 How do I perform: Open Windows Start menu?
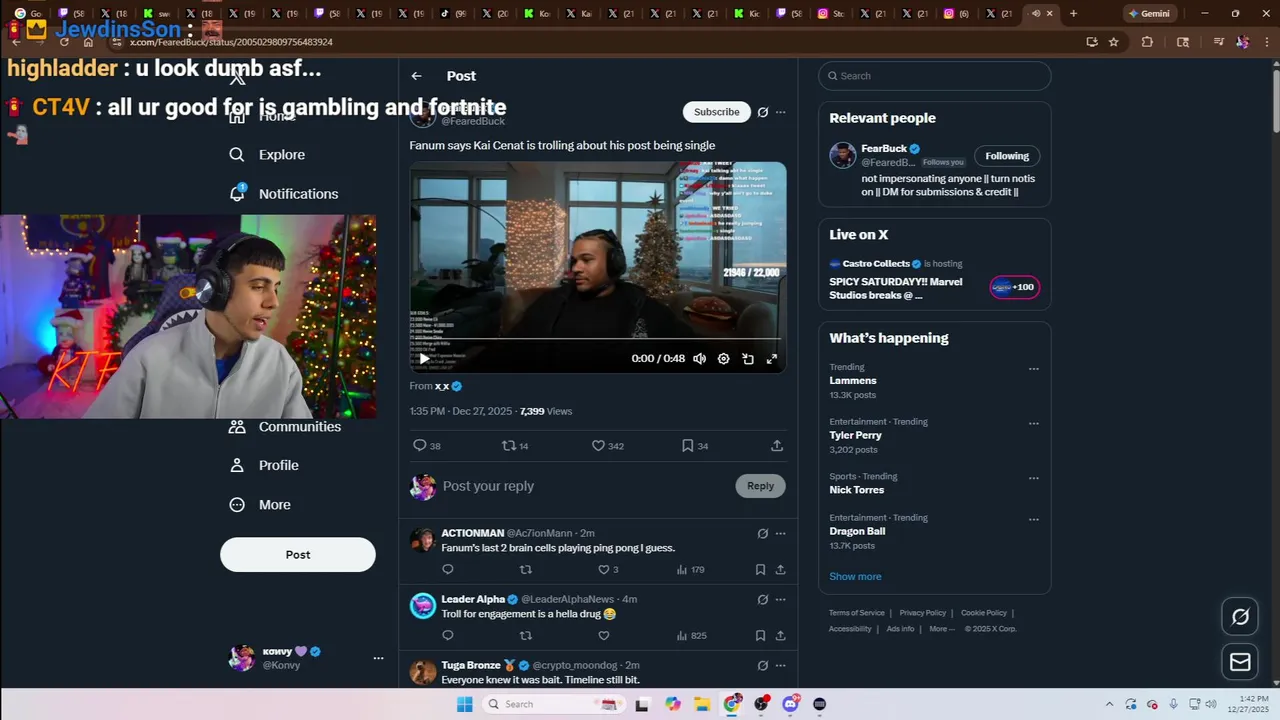pos(464,704)
